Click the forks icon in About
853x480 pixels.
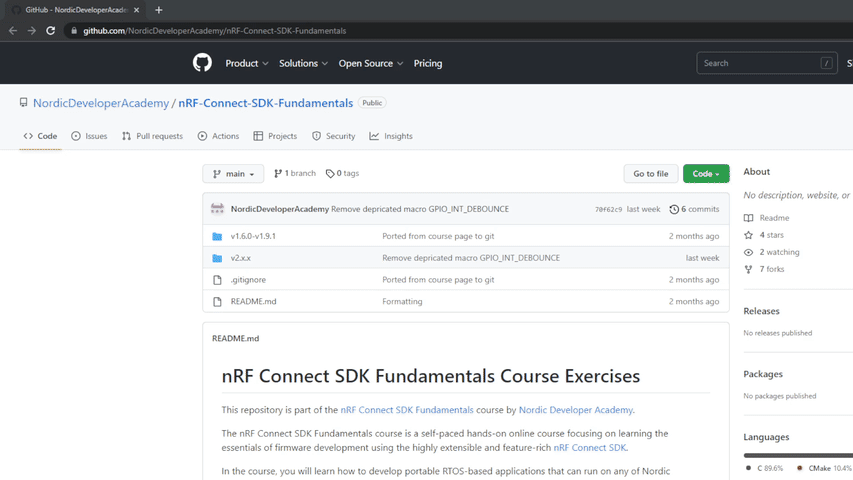749,269
